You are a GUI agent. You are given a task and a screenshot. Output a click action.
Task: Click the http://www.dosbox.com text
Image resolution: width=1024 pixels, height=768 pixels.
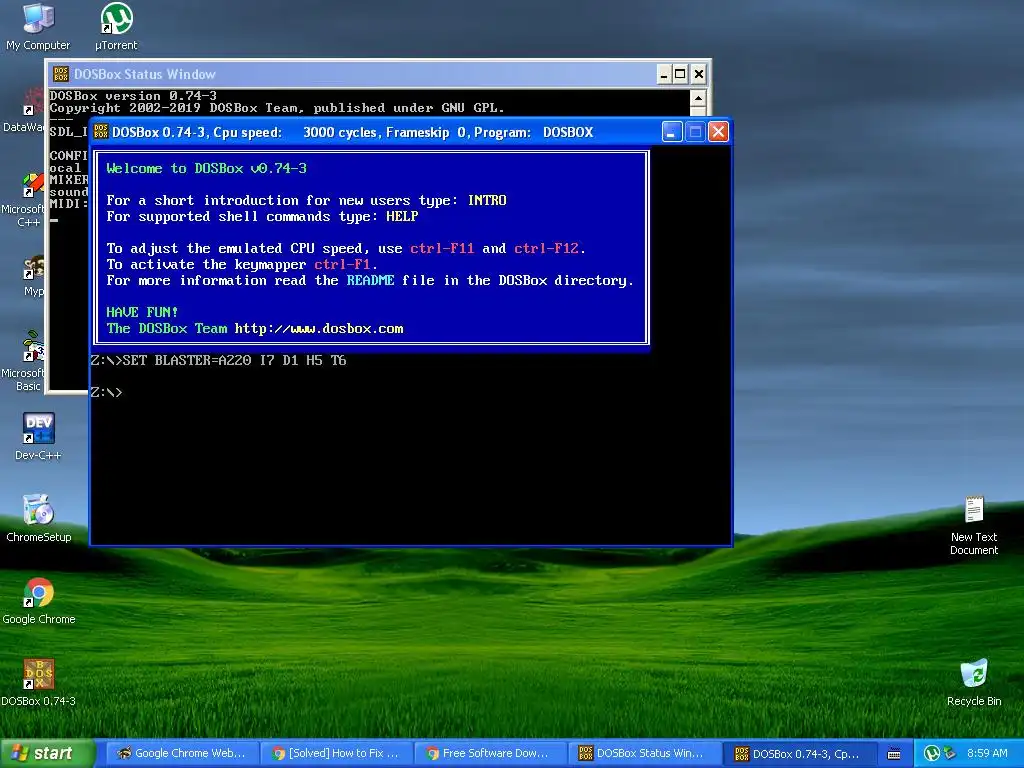[319, 328]
